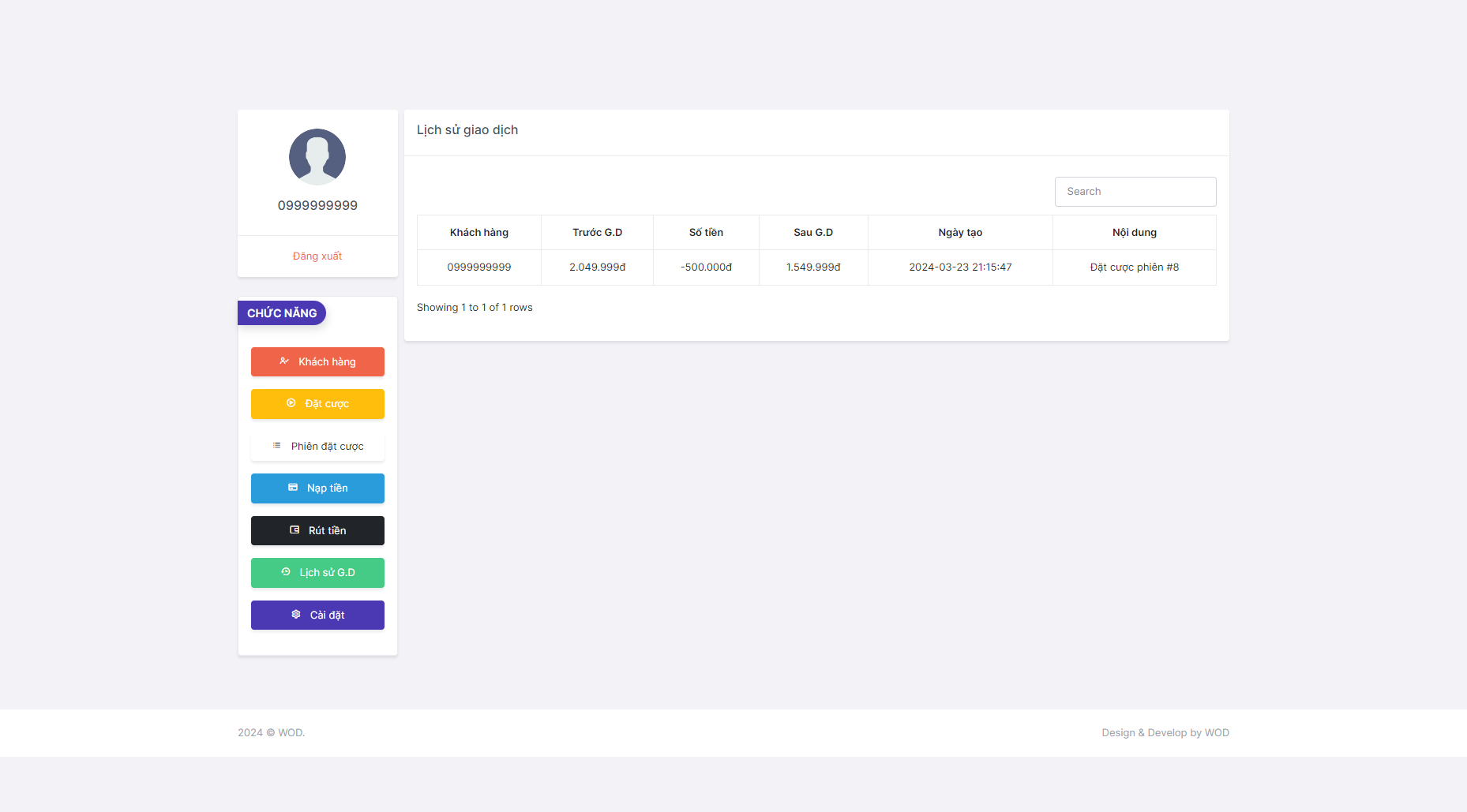The image size is (1467, 812).
Task: Click the gear icon on Cài đặt
Action: click(296, 615)
